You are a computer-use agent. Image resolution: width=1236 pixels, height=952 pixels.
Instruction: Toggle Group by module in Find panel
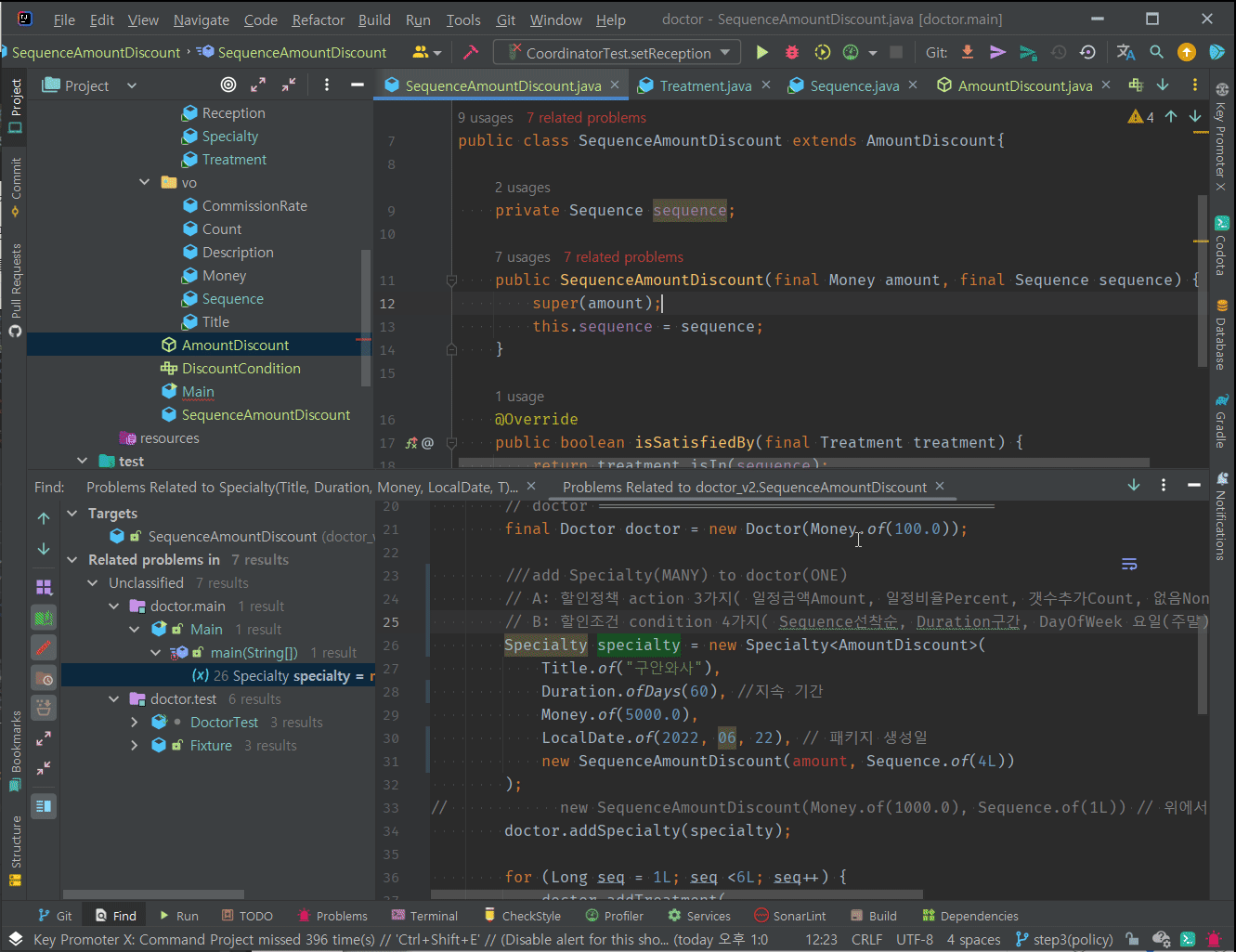point(44,587)
